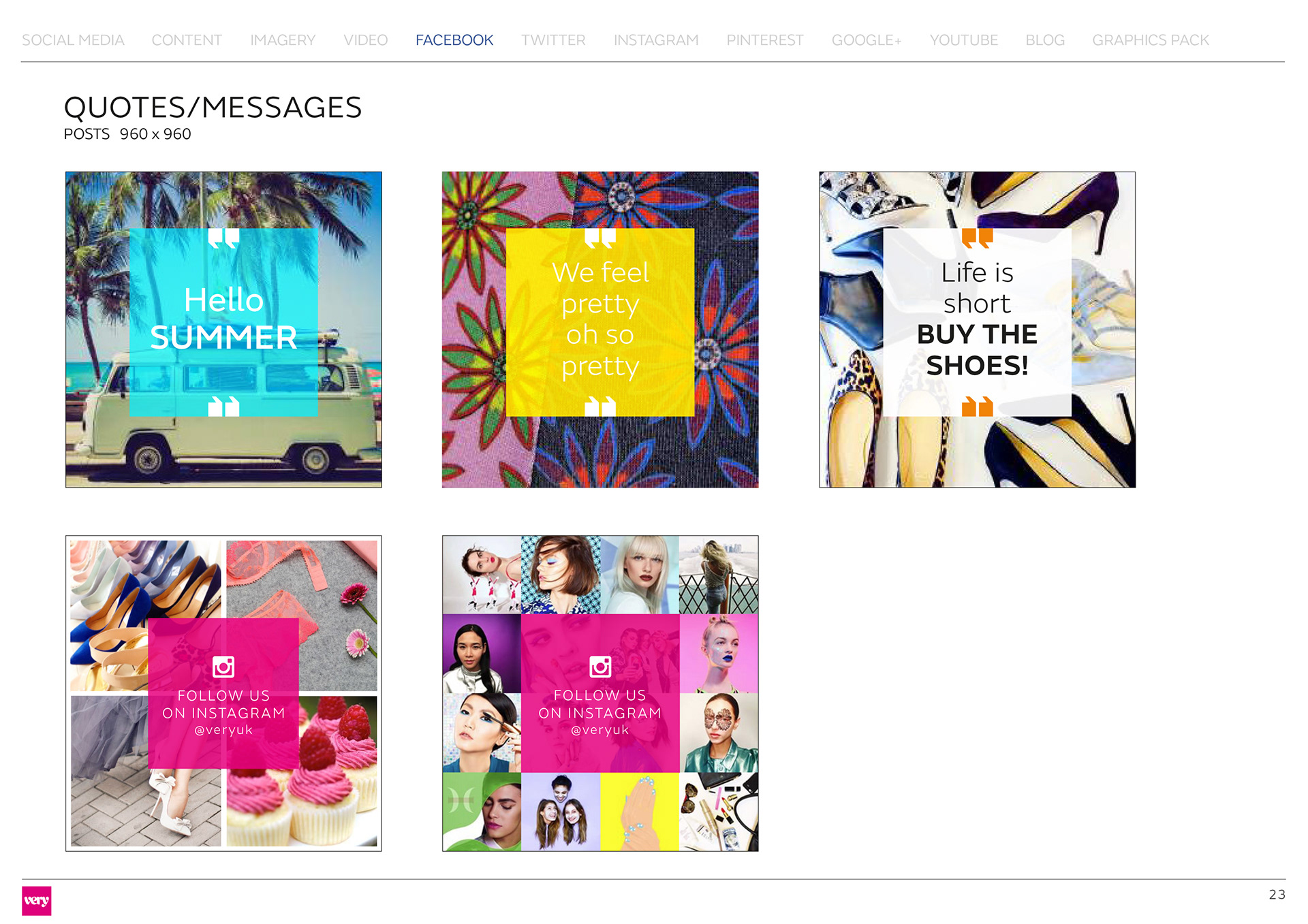
Task: Click orange closing quote mark on shoes post
Action: (x=977, y=407)
